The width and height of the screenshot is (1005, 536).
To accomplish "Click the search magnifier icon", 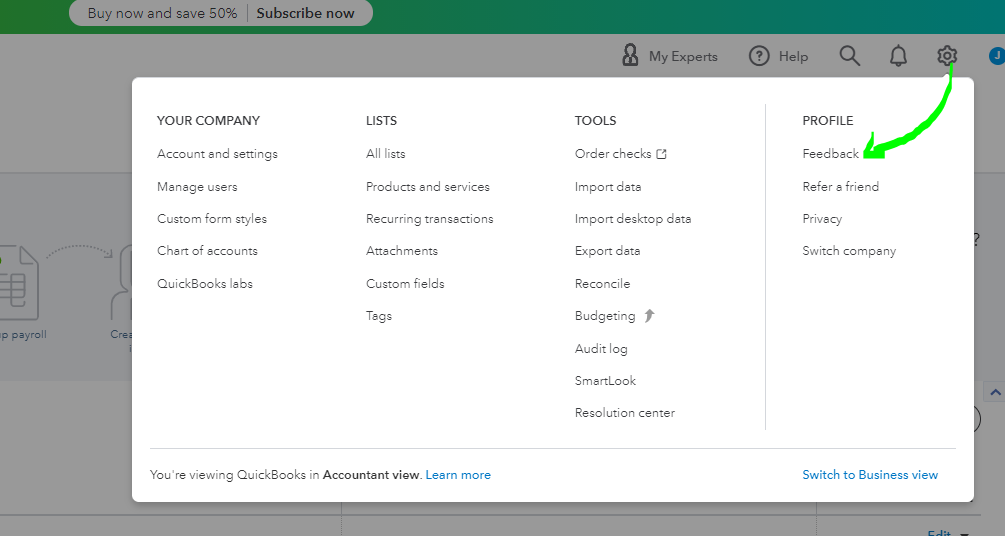I will point(849,56).
